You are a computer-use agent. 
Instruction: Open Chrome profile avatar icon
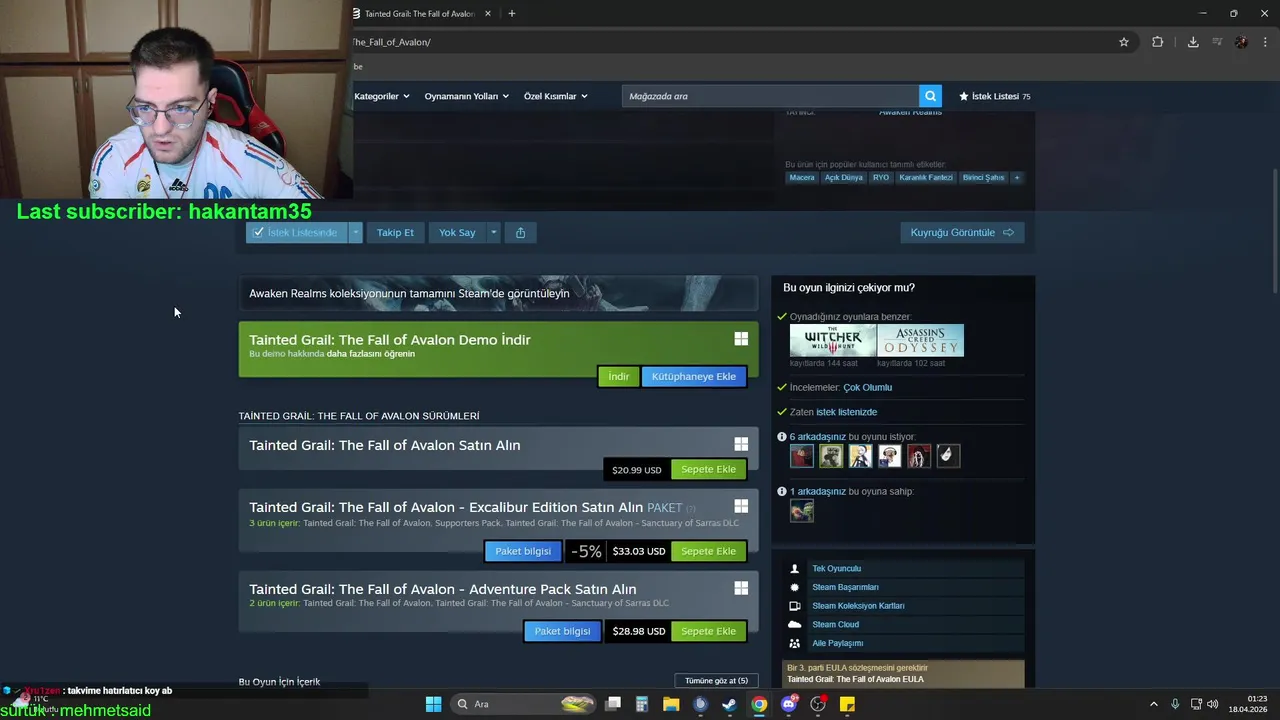[1241, 42]
